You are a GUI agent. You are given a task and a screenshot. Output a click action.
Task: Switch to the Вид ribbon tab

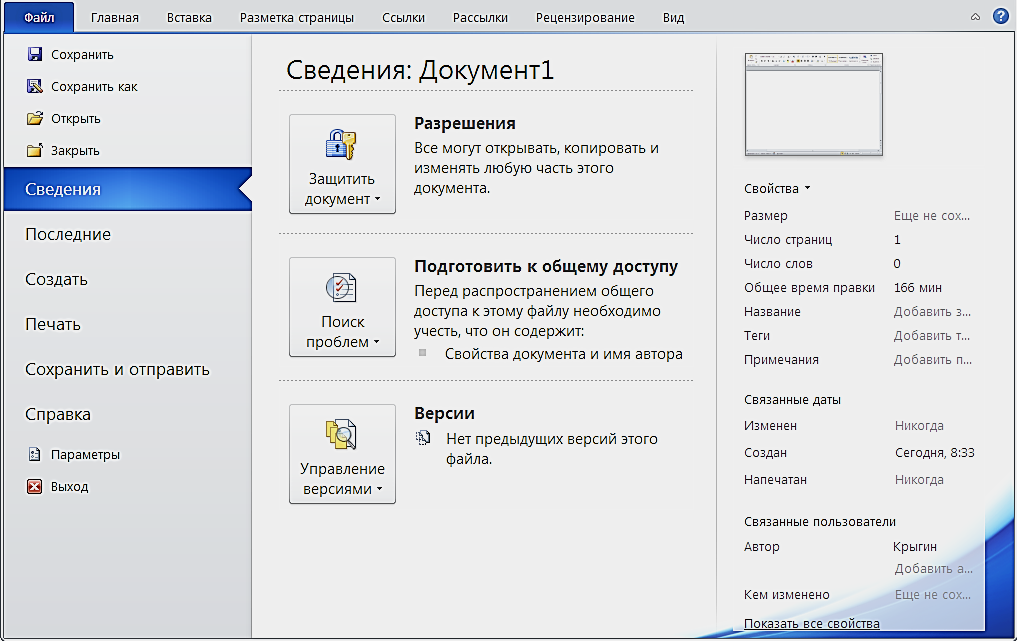coord(673,18)
